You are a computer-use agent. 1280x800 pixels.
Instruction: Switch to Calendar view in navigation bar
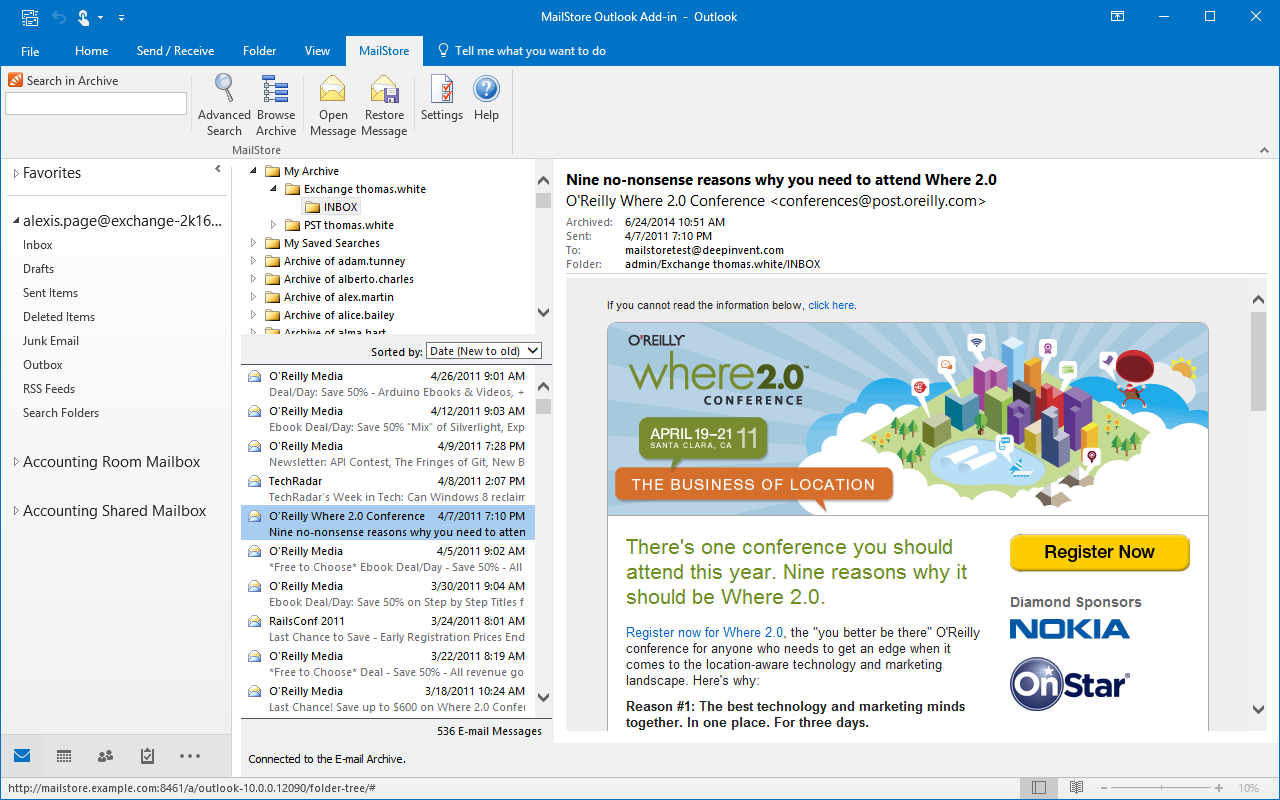coord(64,756)
